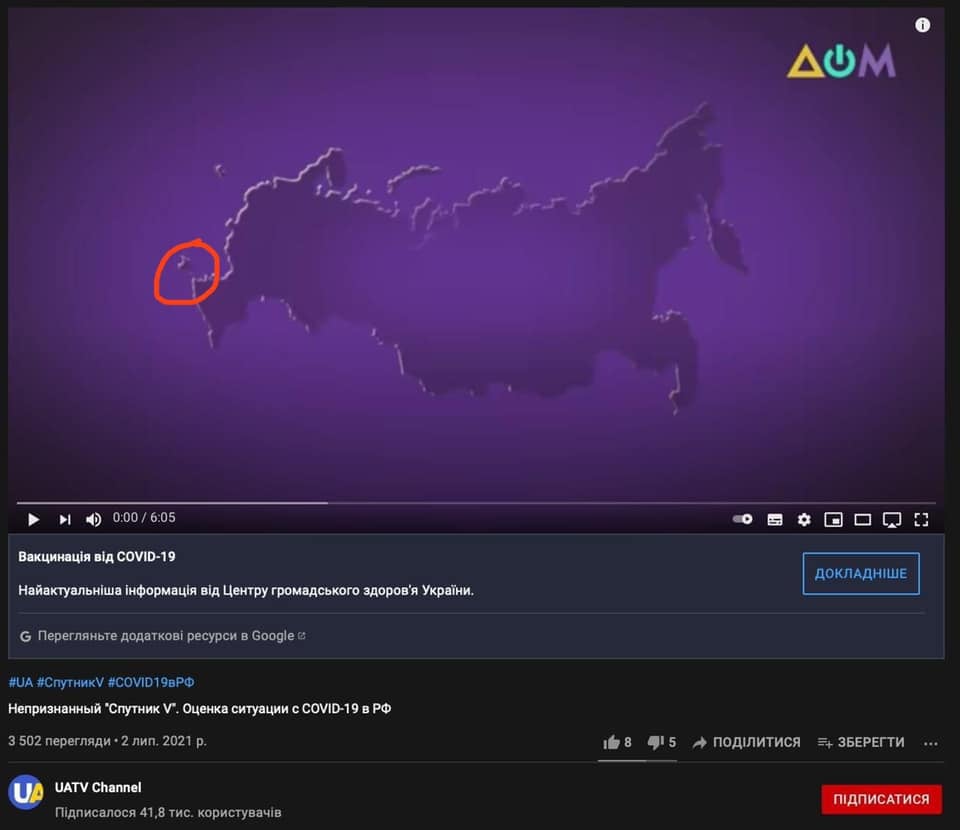
Task: Switch to theater mode
Action: coord(863,520)
